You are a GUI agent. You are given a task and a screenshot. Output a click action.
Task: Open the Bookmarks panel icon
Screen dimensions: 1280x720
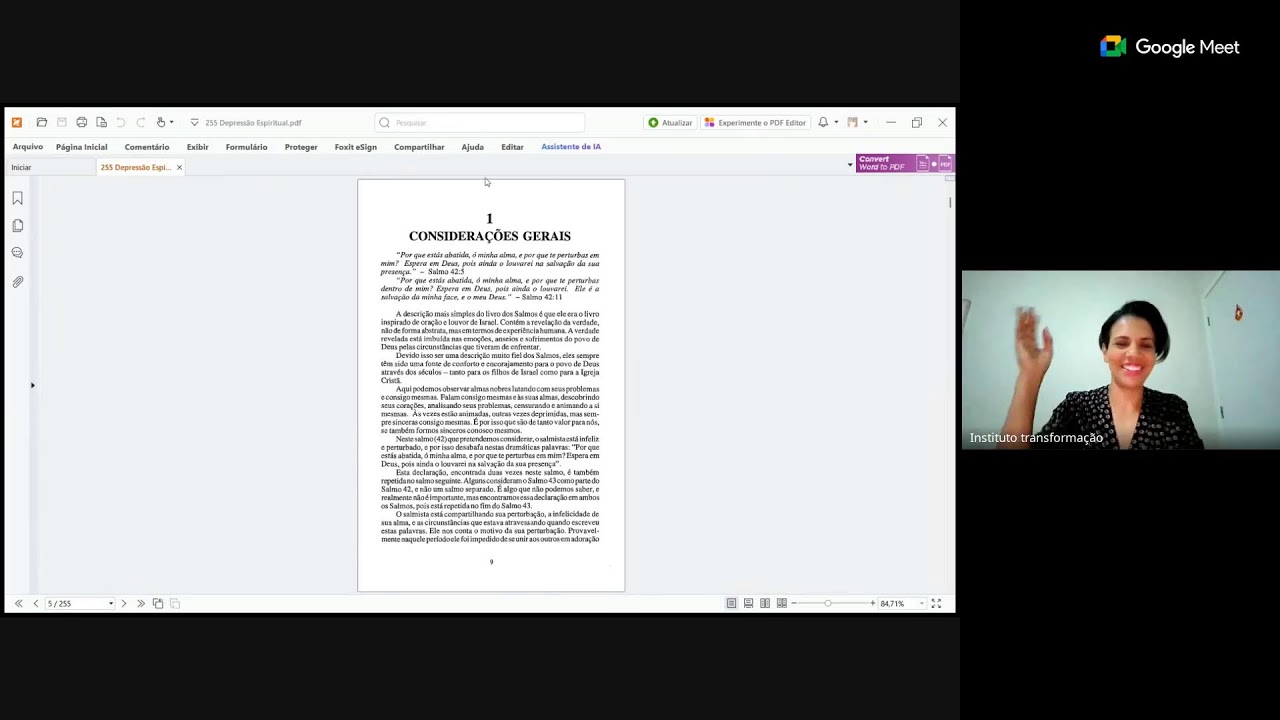click(17, 198)
